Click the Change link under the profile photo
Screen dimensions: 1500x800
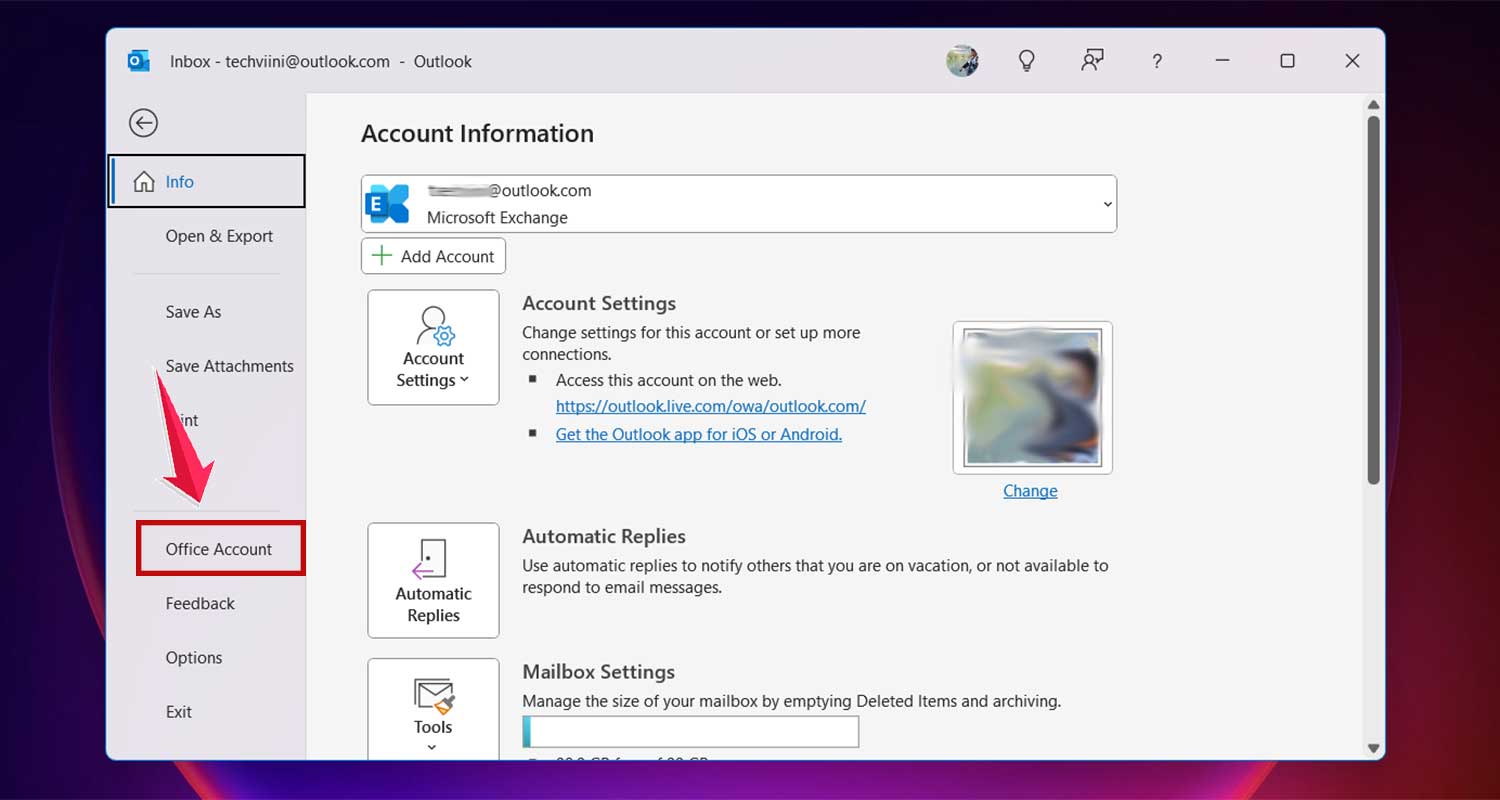pyautogui.click(x=1030, y=490)
